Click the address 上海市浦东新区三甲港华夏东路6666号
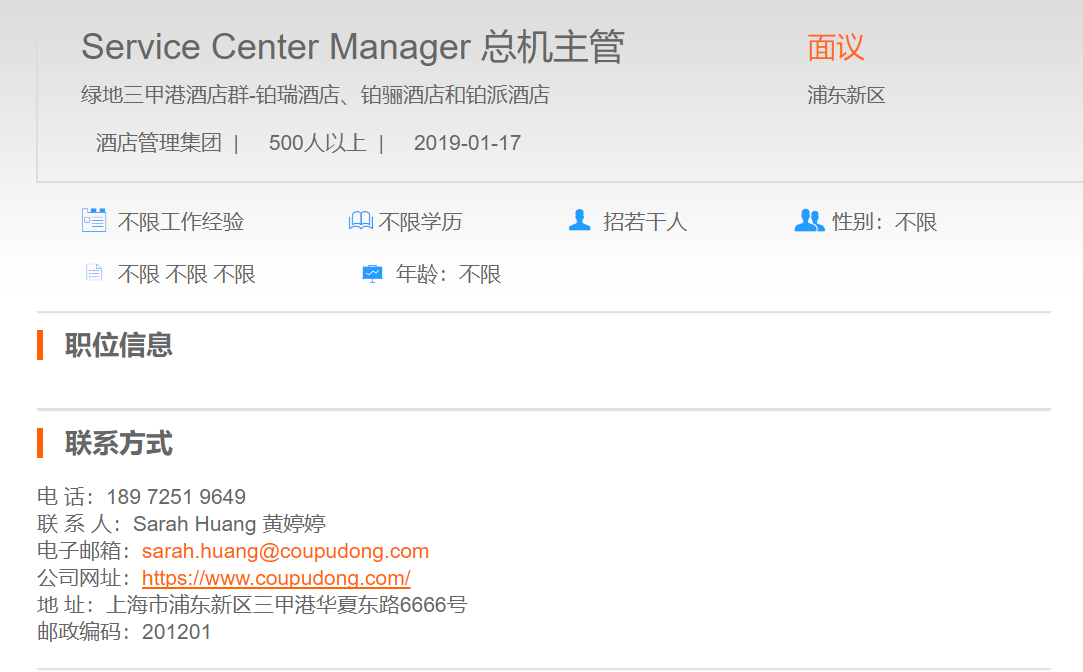Screen dimensions: 1083x672 tap(286, 605)
